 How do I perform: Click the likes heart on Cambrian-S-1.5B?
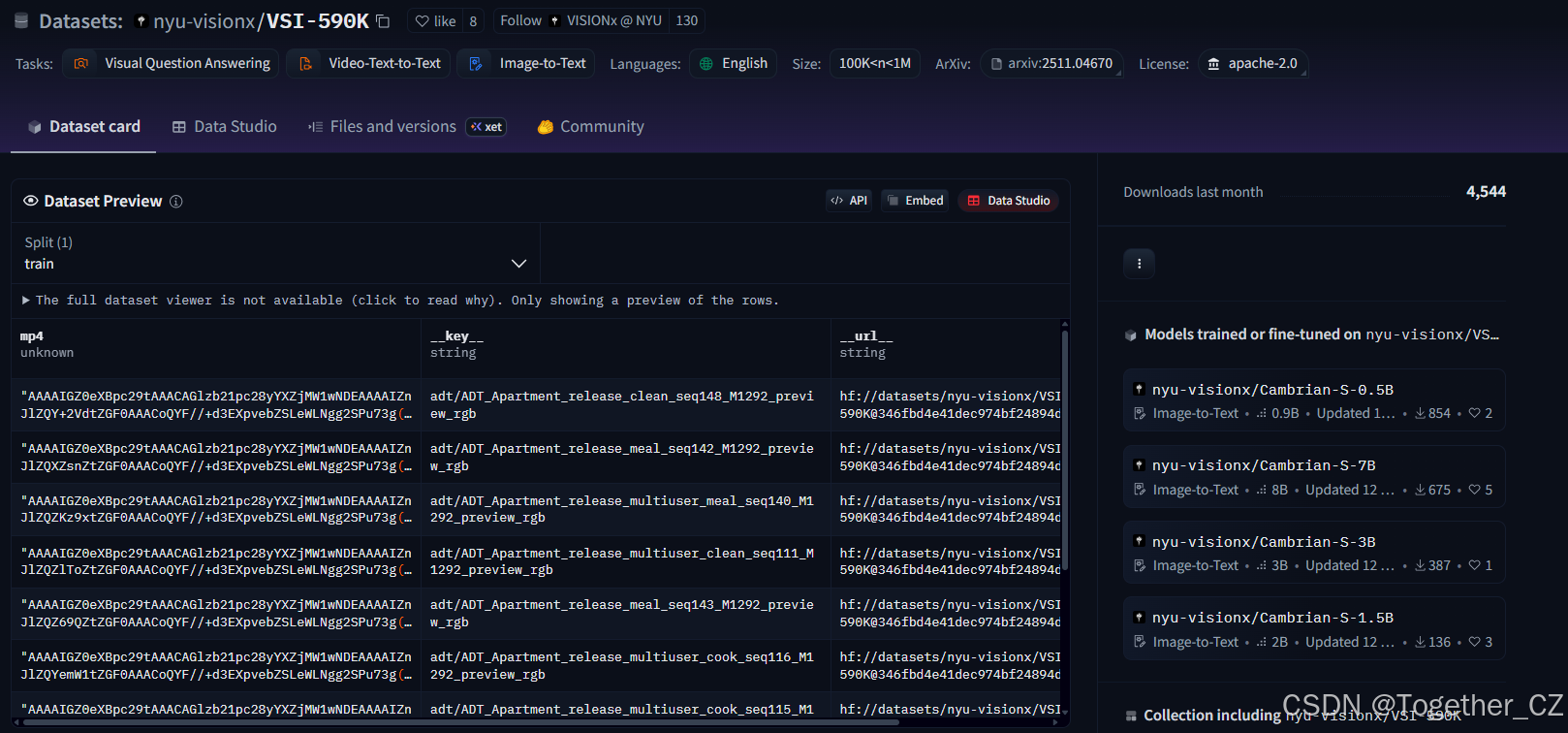(x=1474, y=642)
